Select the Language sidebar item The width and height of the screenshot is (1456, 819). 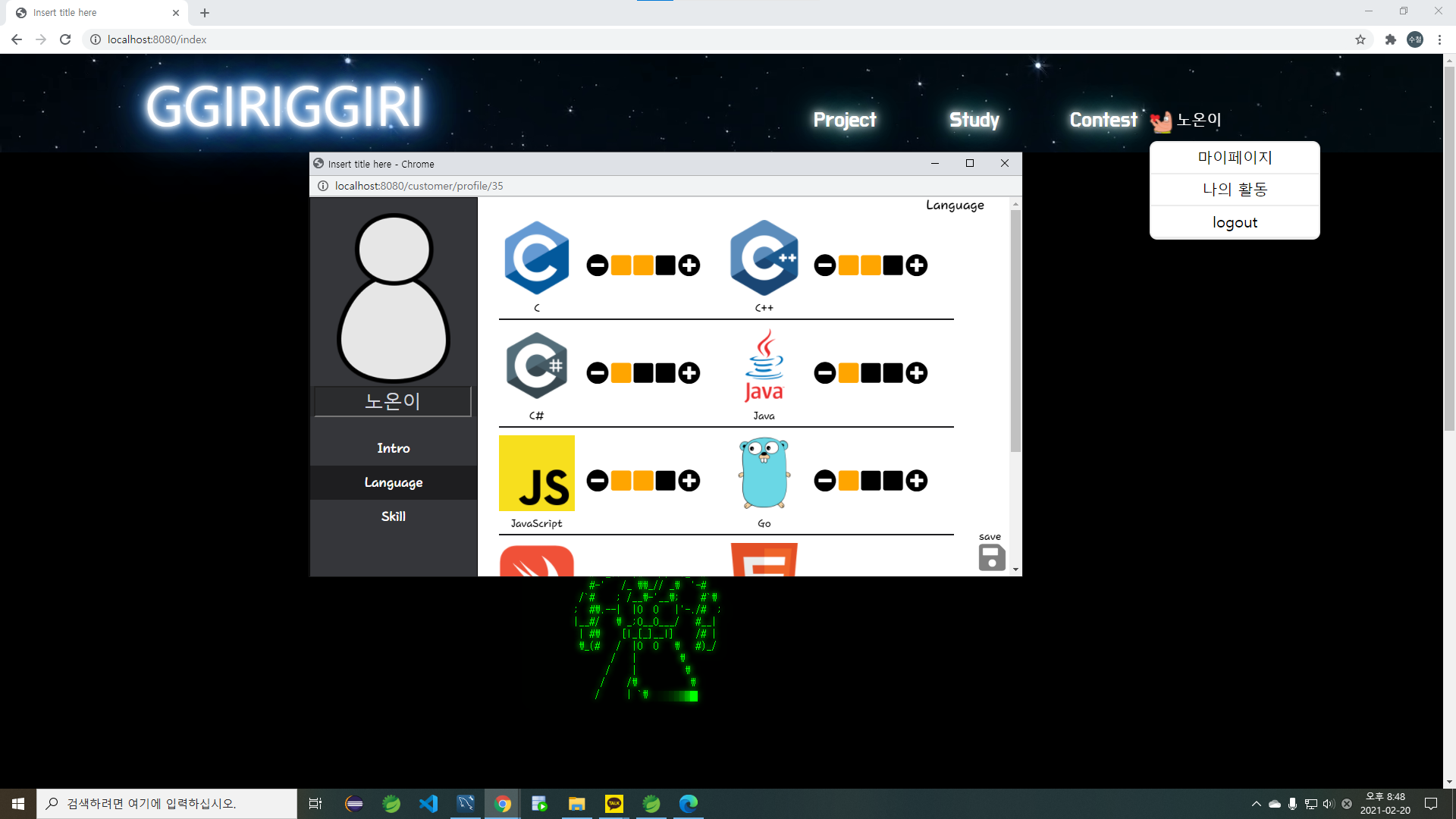click(x=393, y=482)
